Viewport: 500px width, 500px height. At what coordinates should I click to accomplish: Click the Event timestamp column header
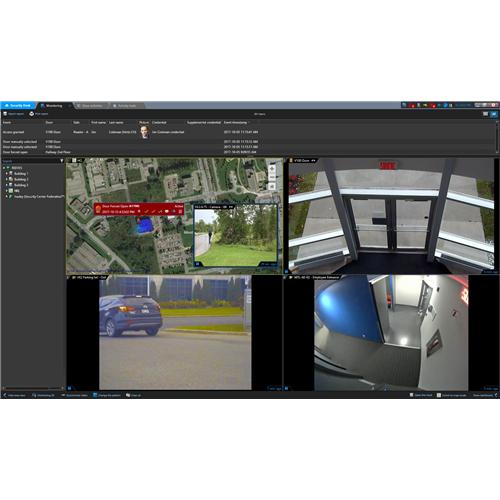click(236, 123)
